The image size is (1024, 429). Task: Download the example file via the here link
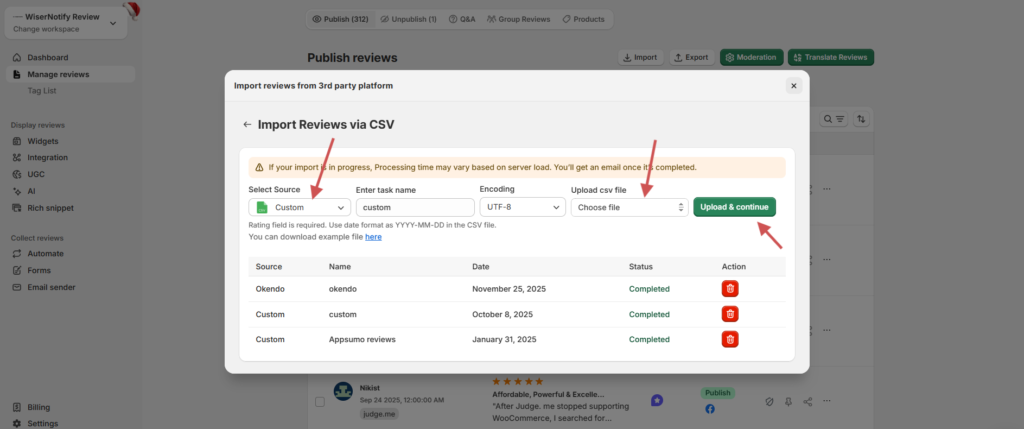(x=373, y=237)
